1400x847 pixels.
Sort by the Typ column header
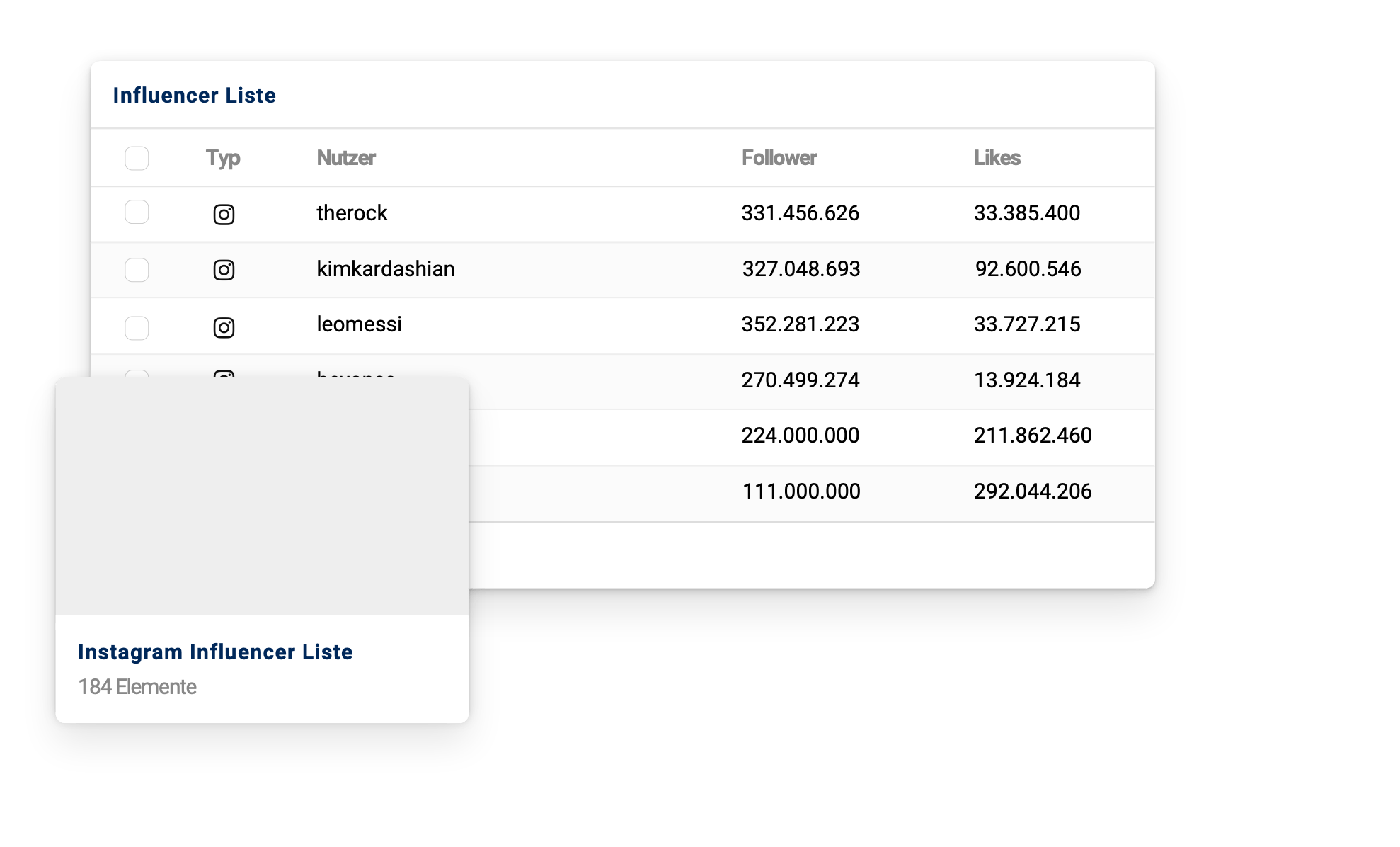(x=223, y=158)
